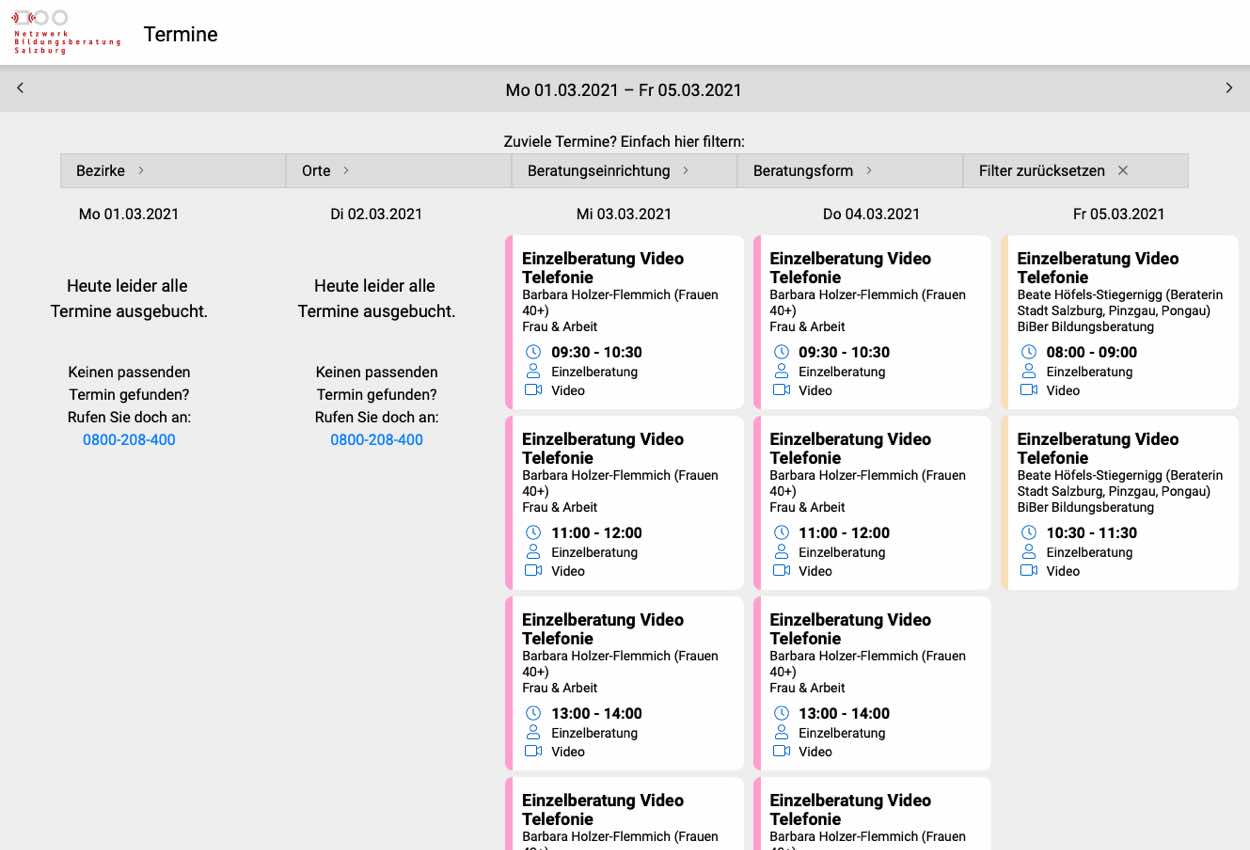
Task: Click the Termine page heading
Action: [181, 34]
